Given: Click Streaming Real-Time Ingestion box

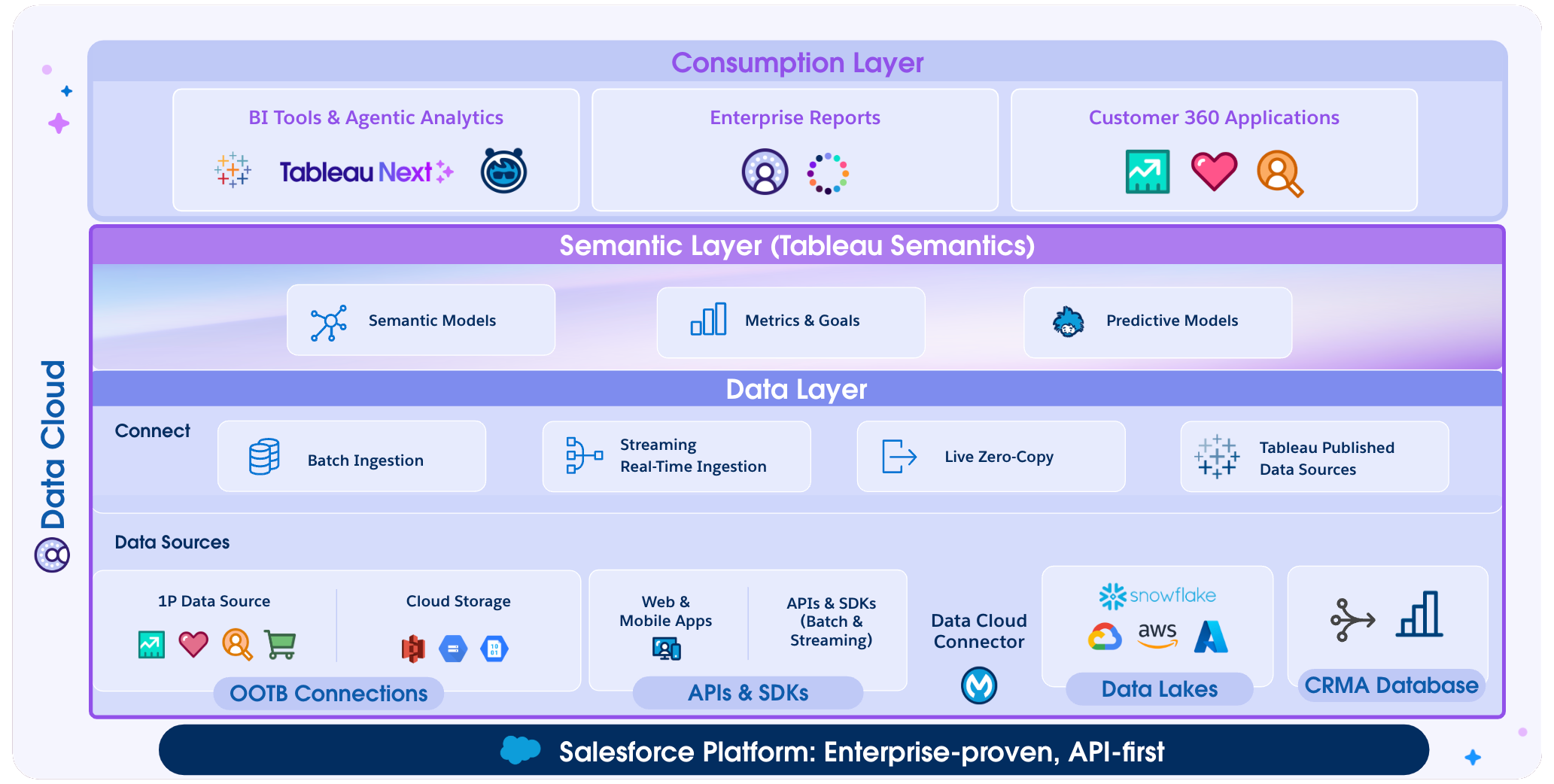Looking at the screenshot, I should click(x=676, y=457).
